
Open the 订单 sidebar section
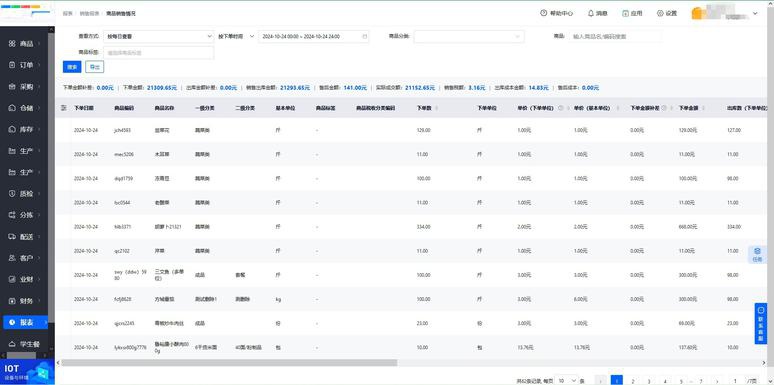tap(24, 65)
